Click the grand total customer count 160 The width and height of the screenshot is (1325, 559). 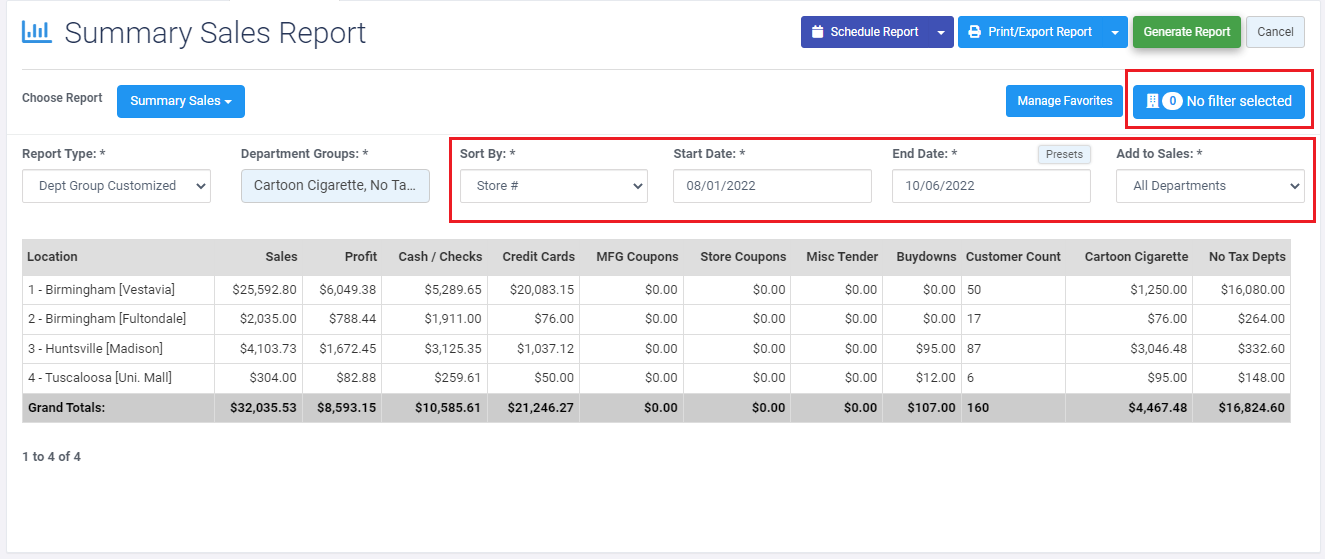click(x=978, y=408)
